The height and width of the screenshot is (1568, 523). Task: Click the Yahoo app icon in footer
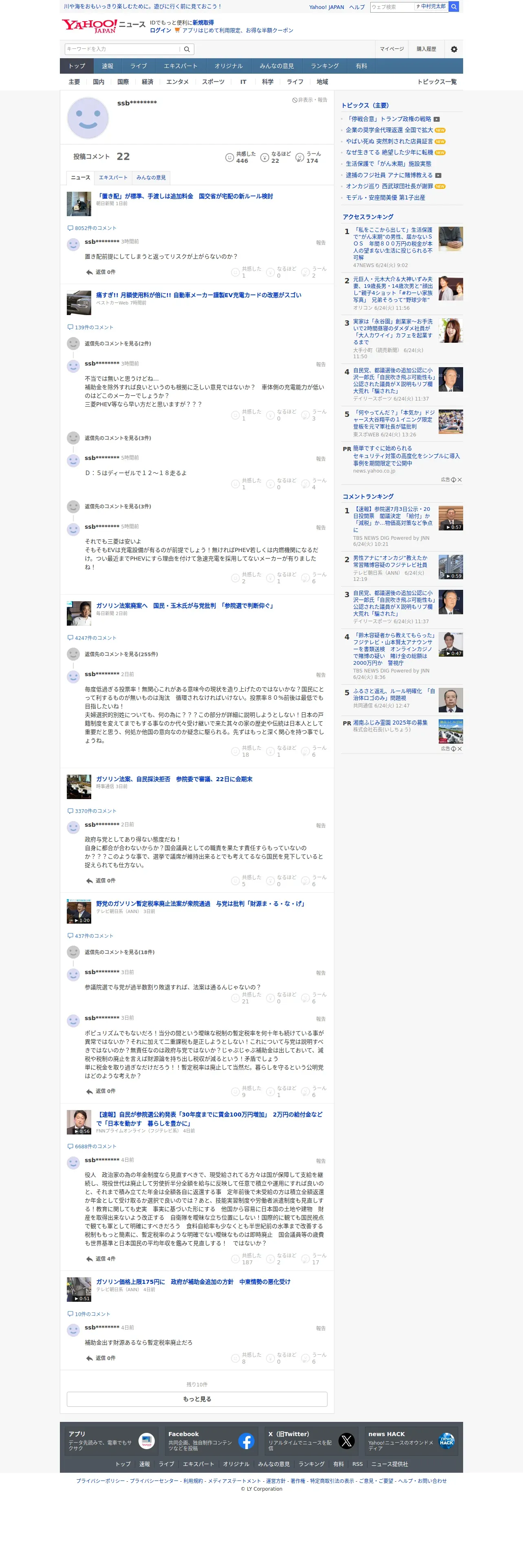coord(147,1441)
